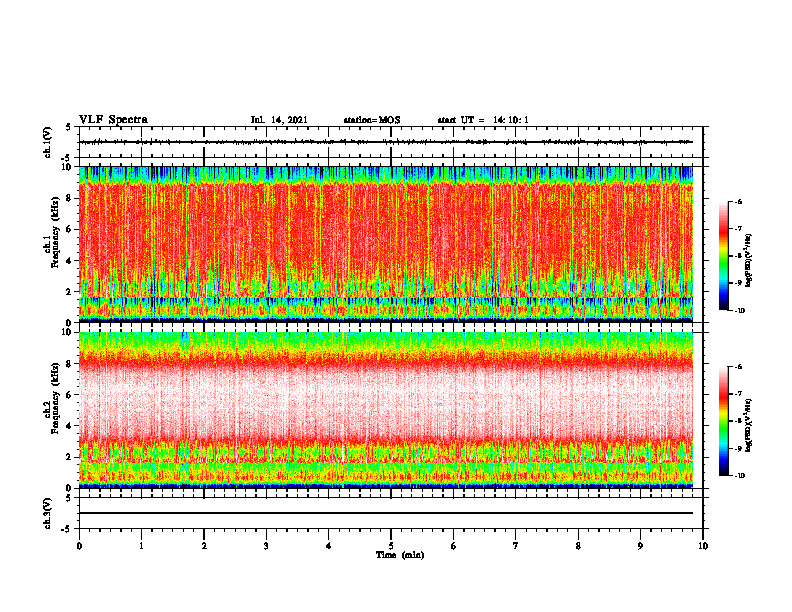Click time axis tick label "9"

click(640, 546)
